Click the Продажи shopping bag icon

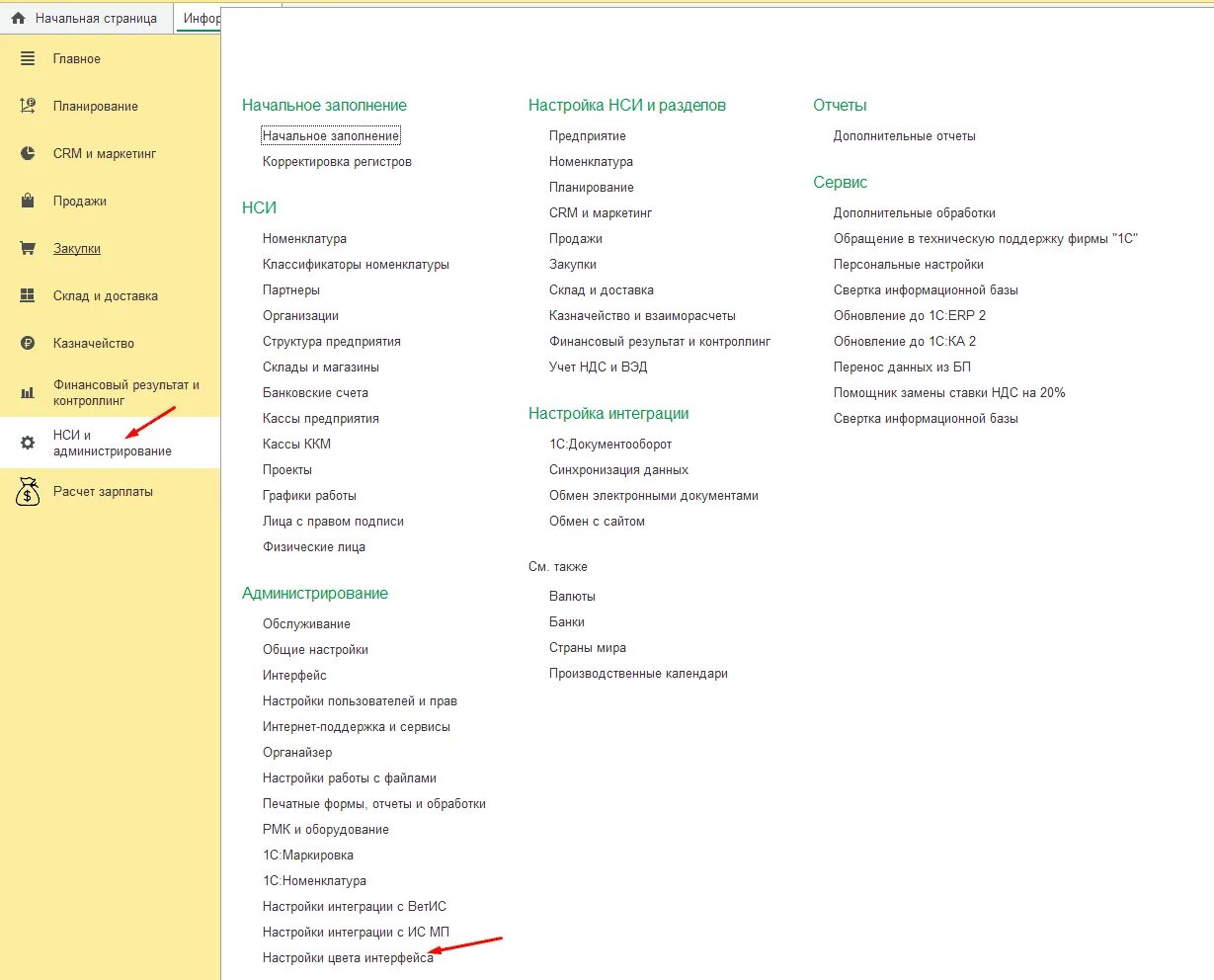28,202
